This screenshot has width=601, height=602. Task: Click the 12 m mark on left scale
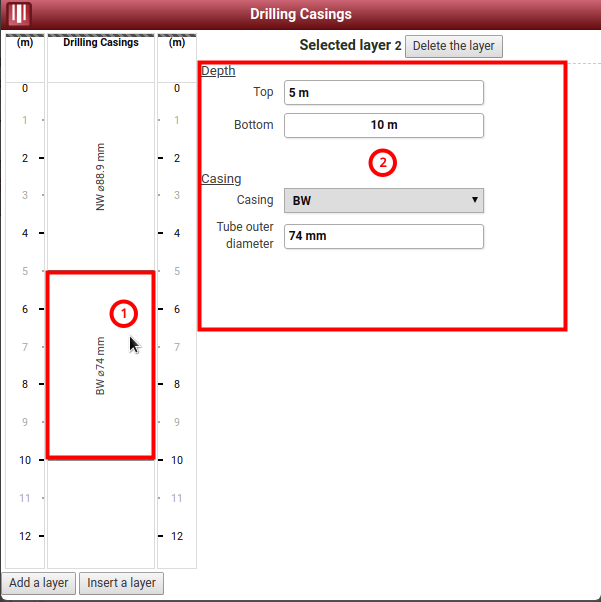pos(25,536)
